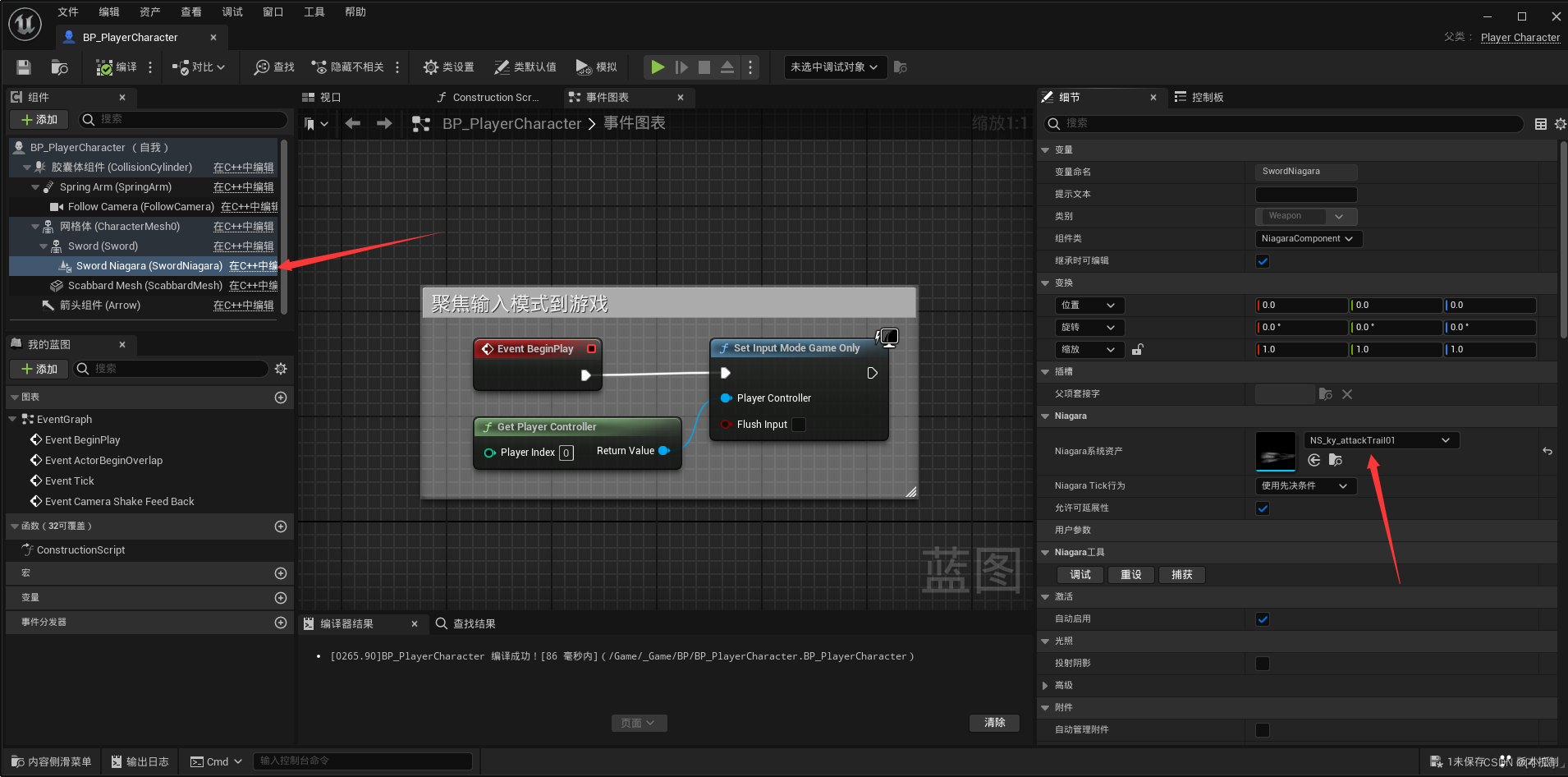Open 资产 menu
The image size is (1568, 777).
tap(150, 11)
